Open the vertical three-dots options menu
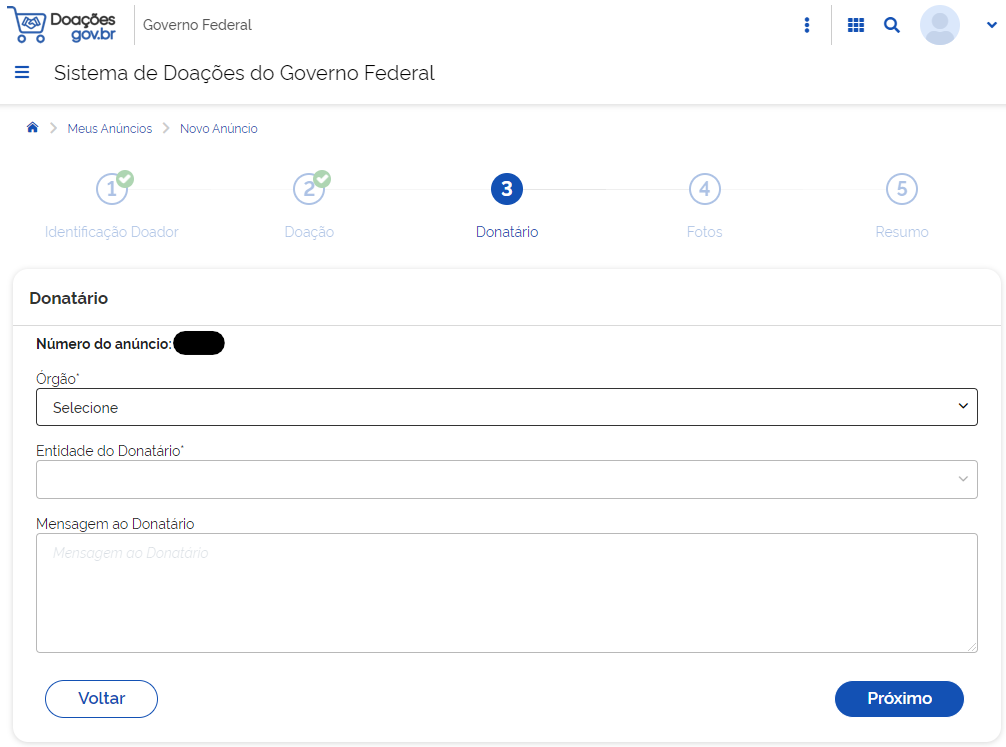1006x747 pixels. coord(807,26)
